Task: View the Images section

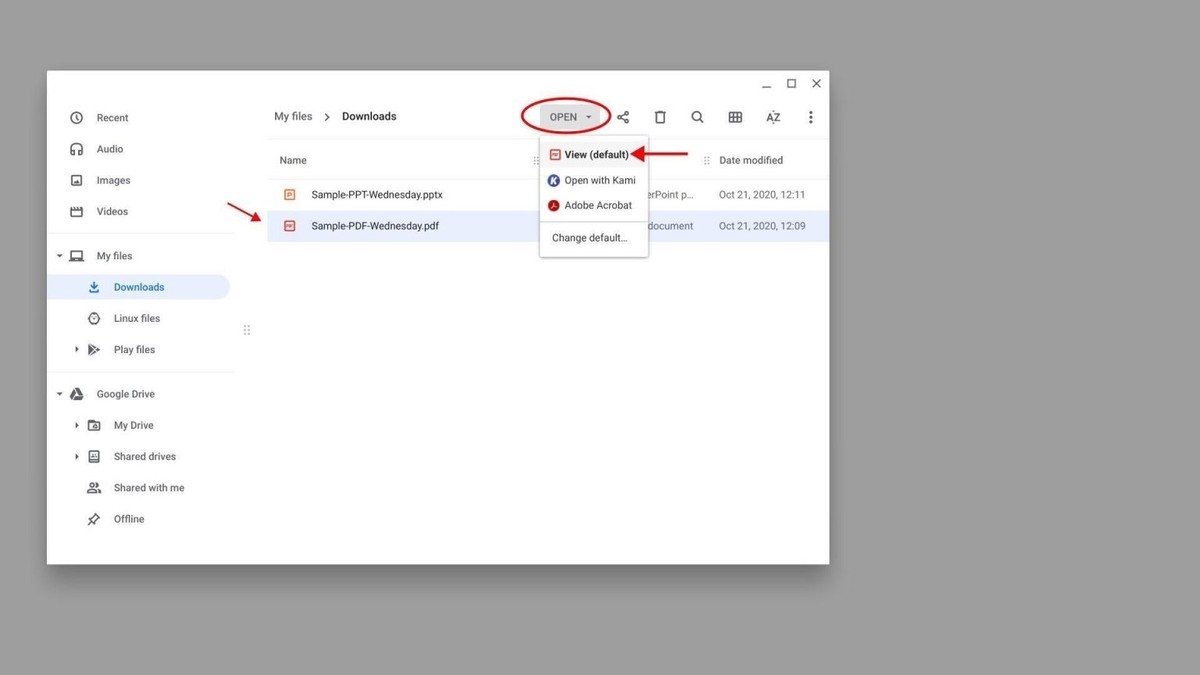Action: click(112, 180)
